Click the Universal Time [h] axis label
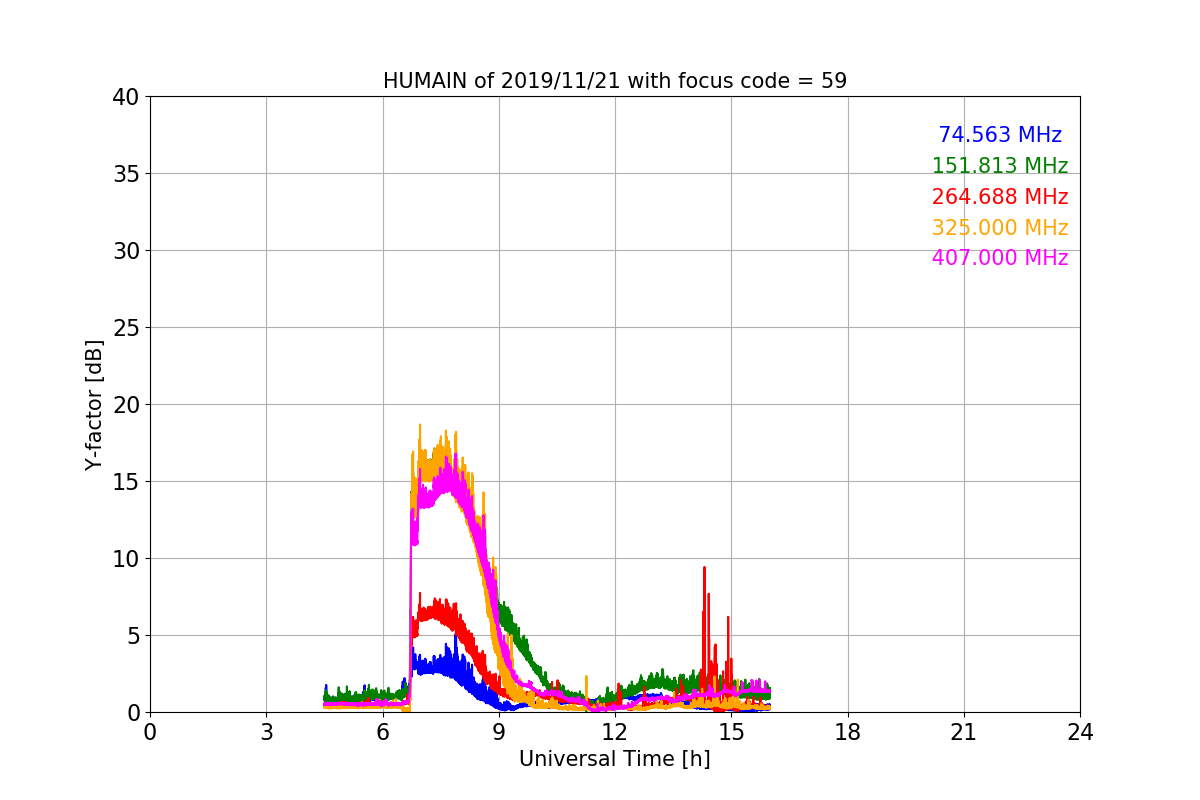Screen dimensions: 1200x800 coord(614,759)
